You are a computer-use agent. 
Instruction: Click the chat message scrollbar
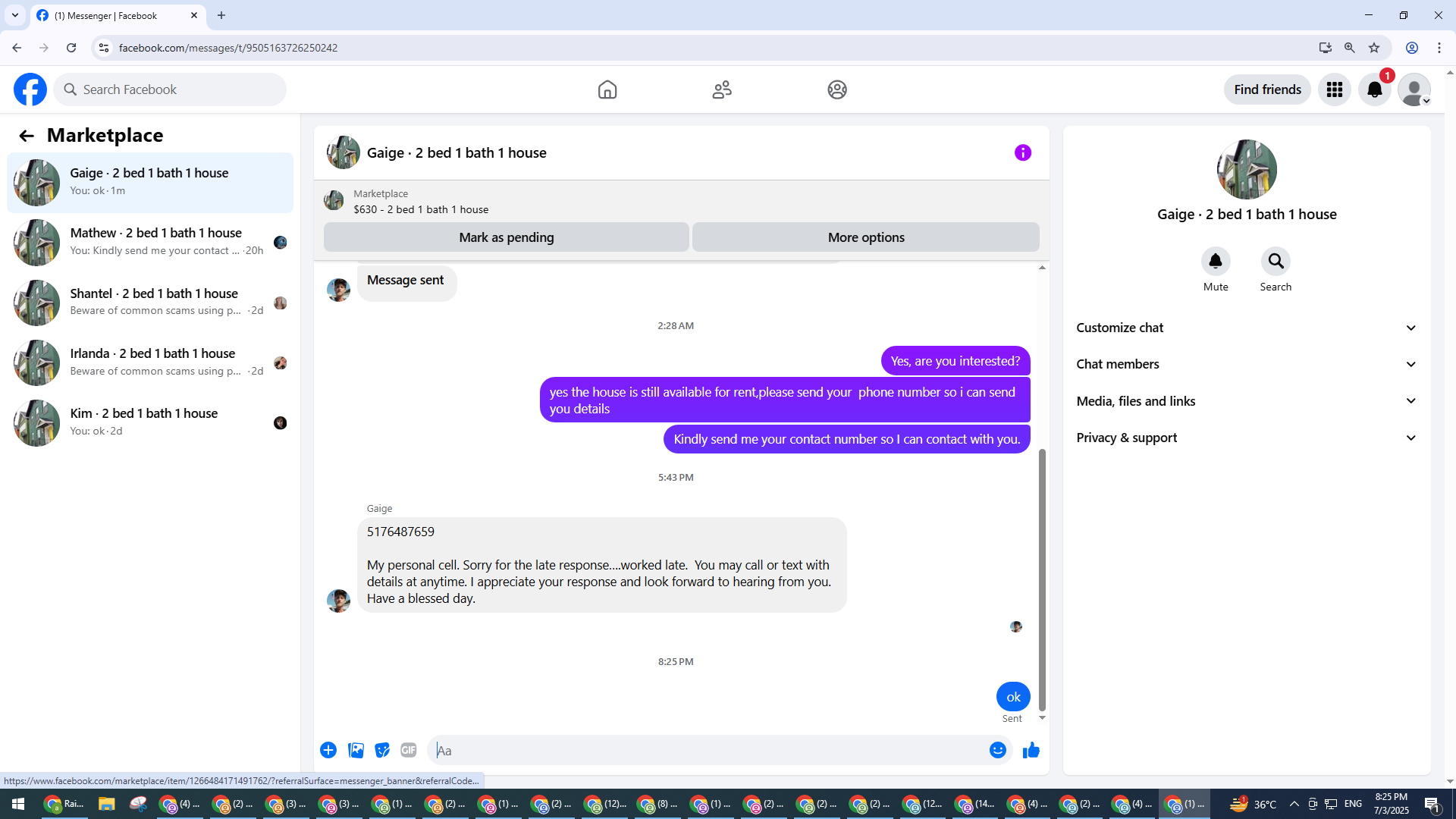(1042, 580)
